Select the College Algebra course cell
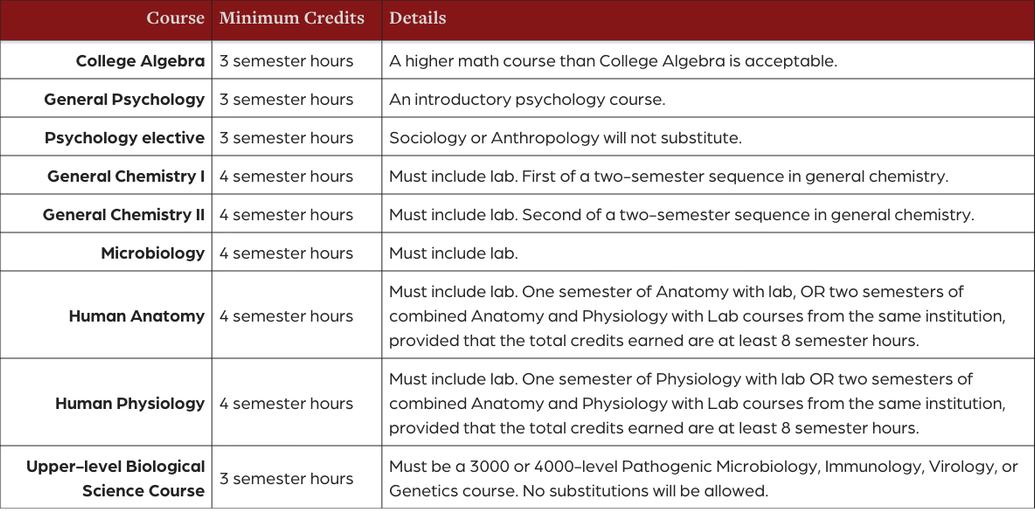 pyautogui.click(x=140, y=61)
